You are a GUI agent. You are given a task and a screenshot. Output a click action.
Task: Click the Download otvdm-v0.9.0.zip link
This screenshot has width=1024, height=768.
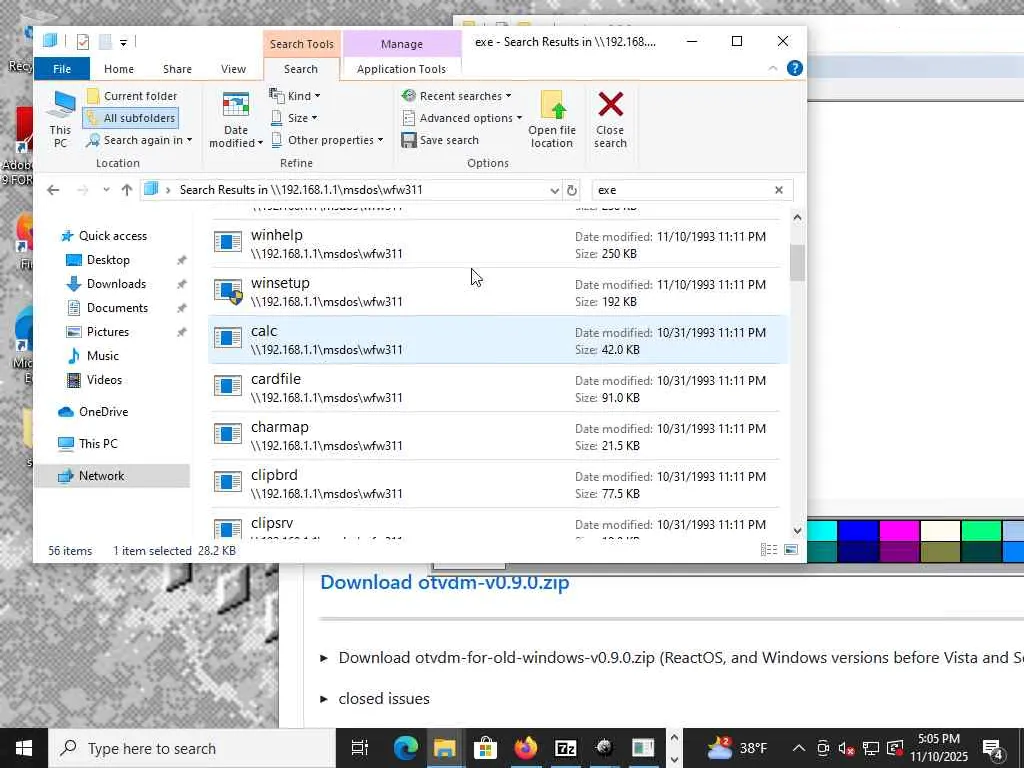point(444,582)
